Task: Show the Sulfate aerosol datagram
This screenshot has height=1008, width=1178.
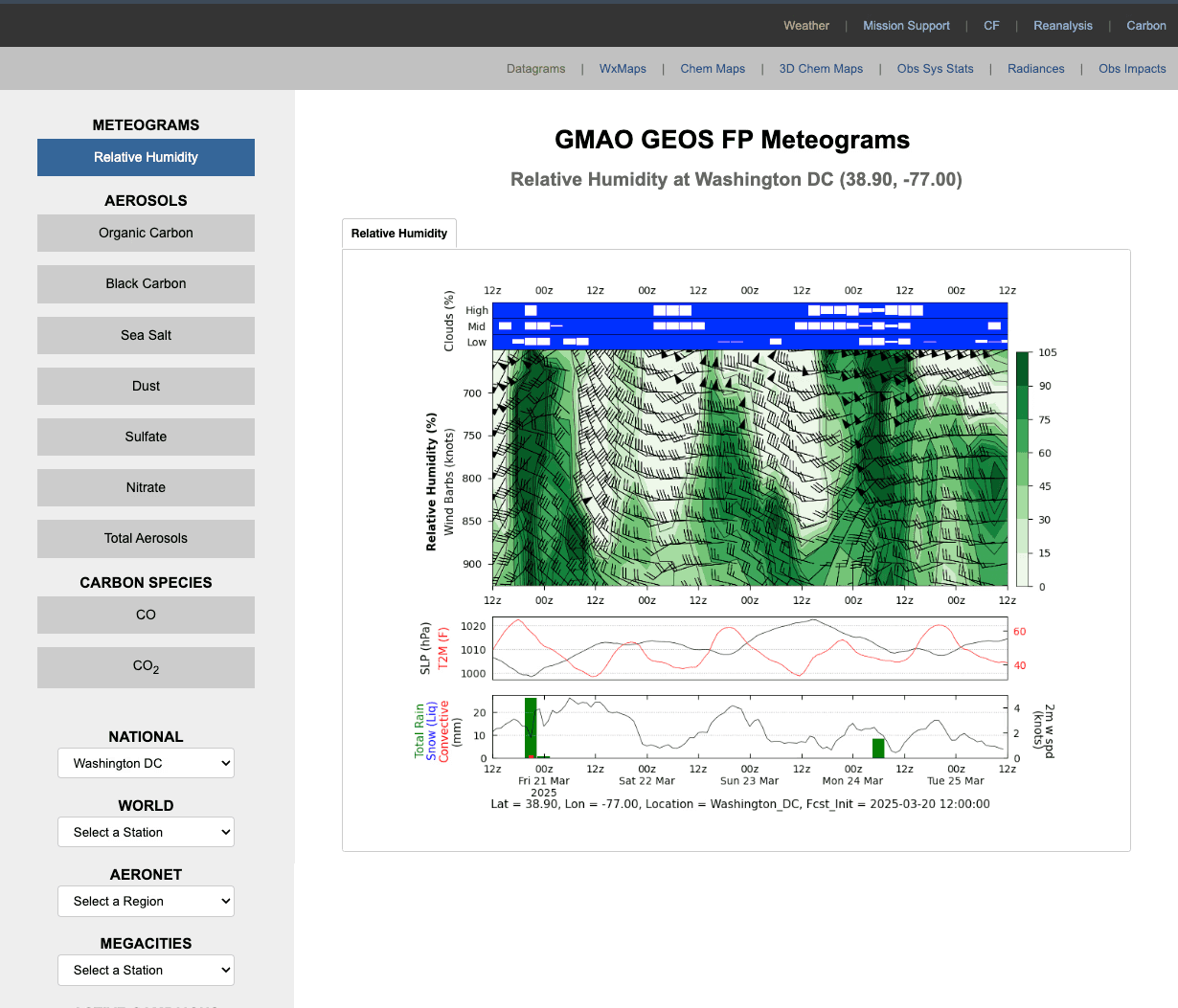Action: 146,437
